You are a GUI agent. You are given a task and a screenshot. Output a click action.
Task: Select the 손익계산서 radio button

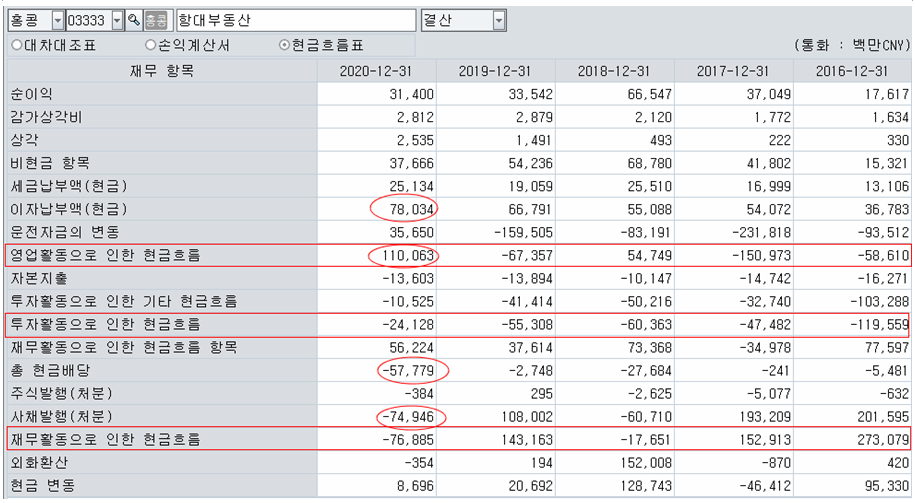tap(150, 45)
